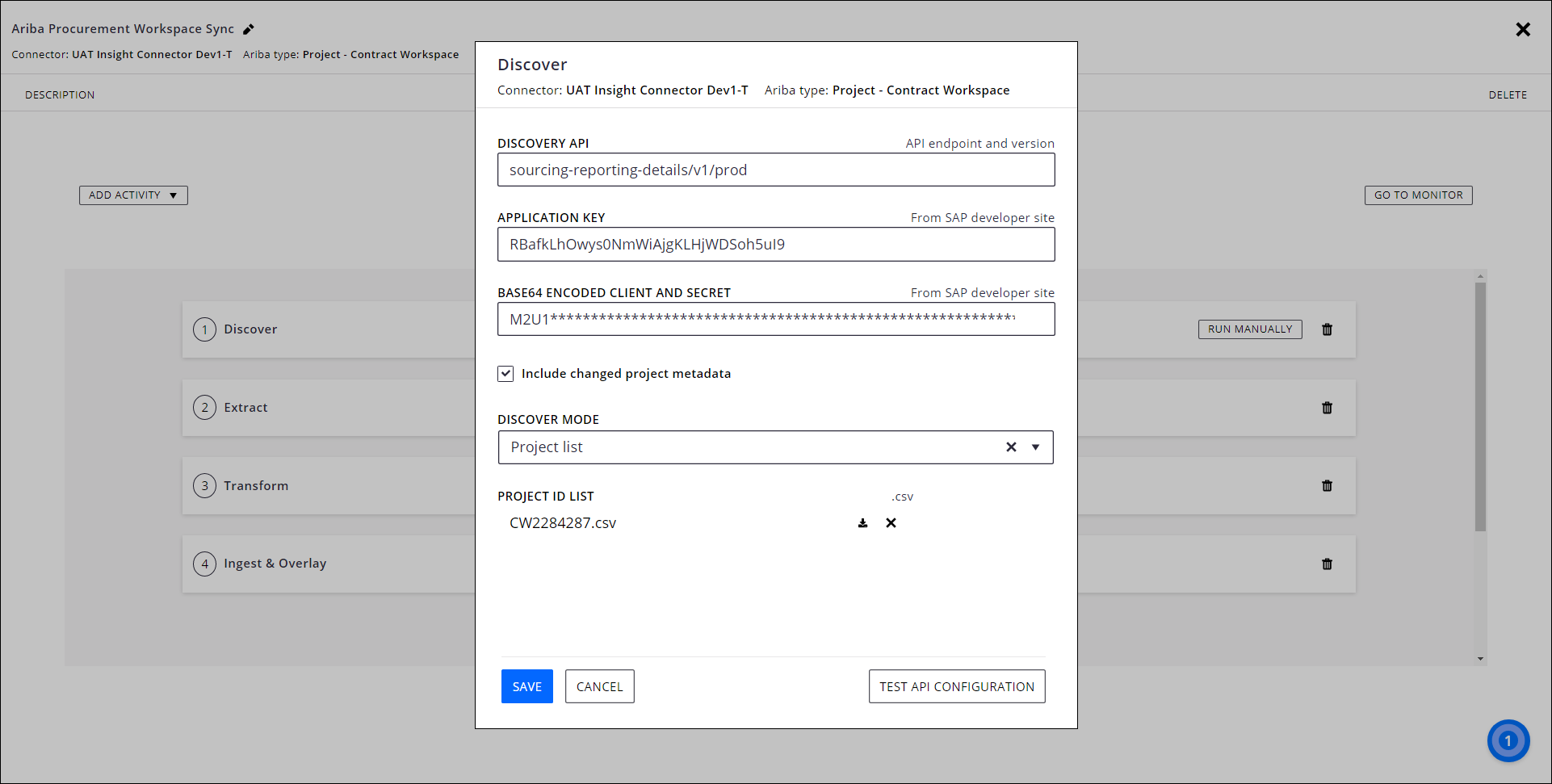Delete the Transform activity using its trash icon
The image size is (1552, 784).
point(1327,485)
